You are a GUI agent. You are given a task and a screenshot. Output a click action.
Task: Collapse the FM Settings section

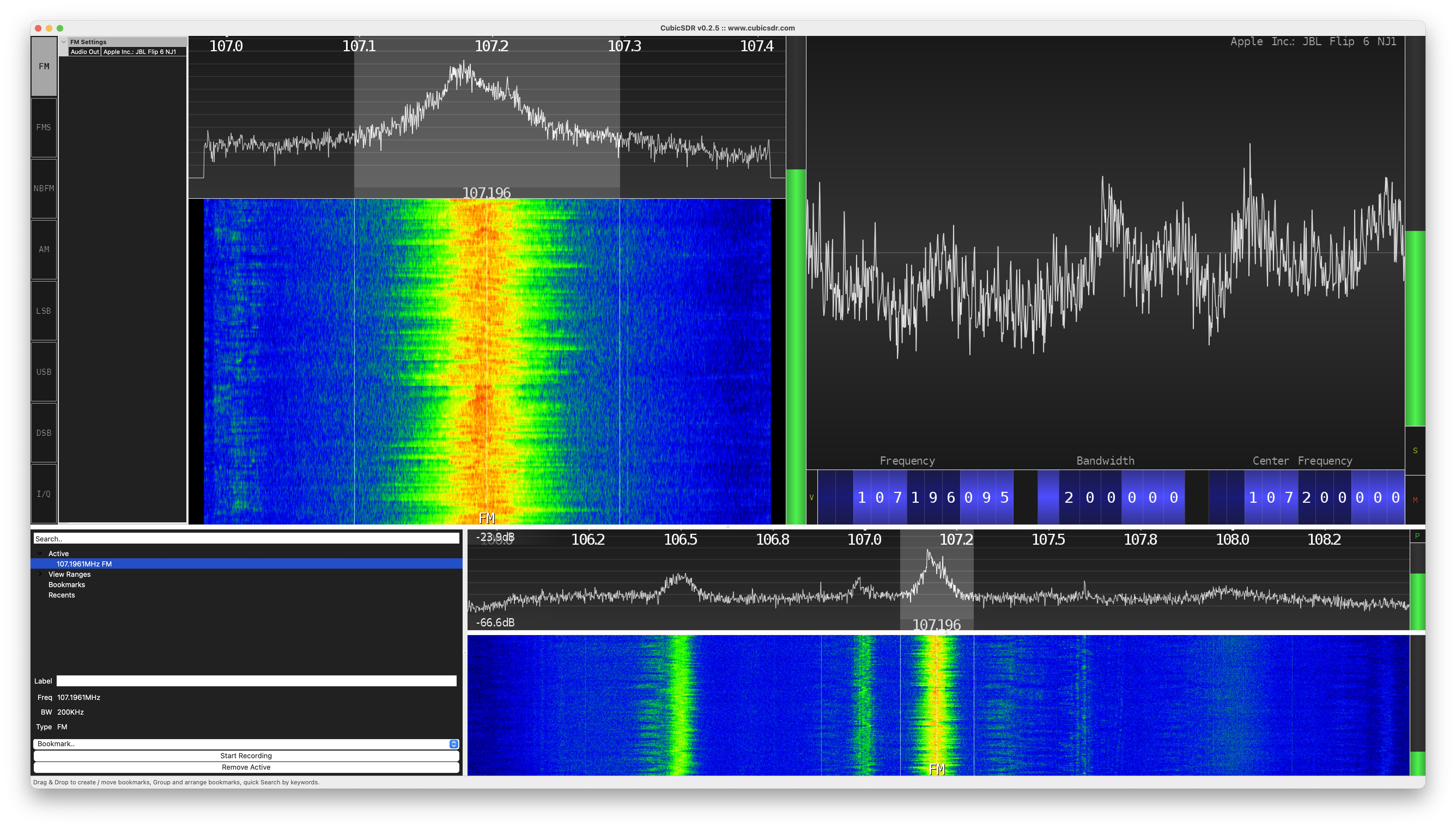(x=64, y=42)
